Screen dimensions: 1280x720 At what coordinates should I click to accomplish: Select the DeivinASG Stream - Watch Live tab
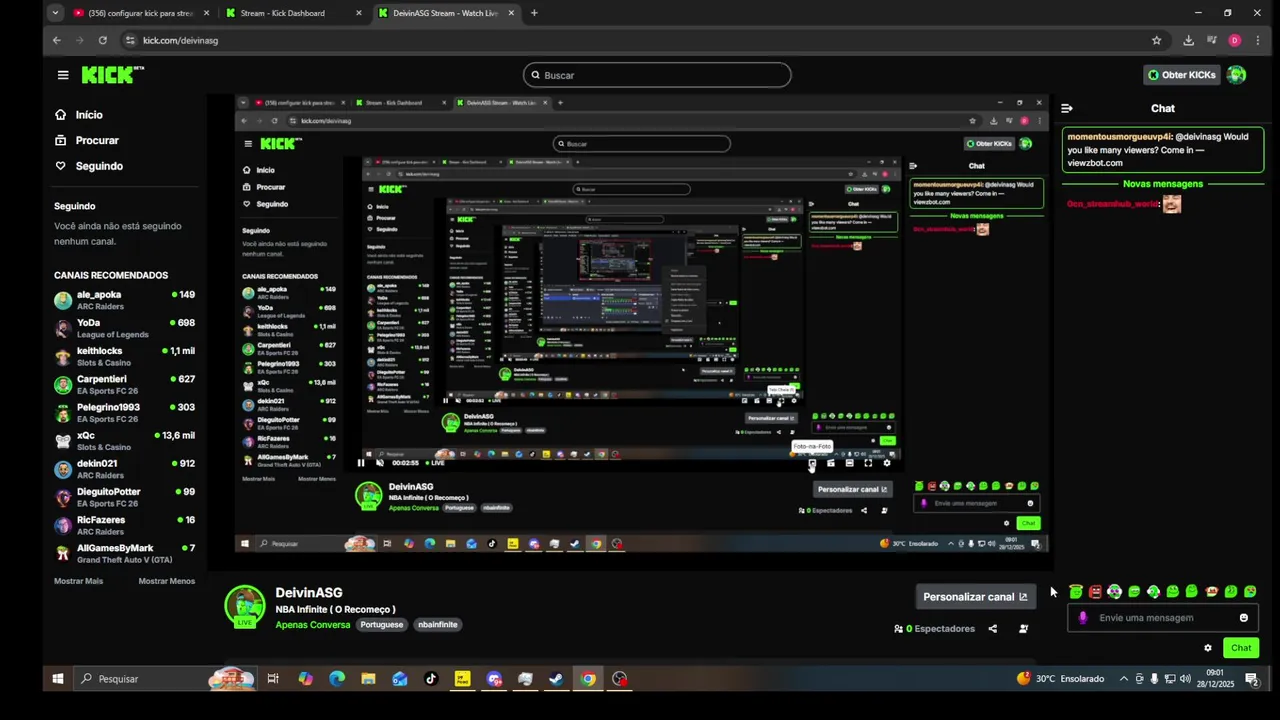pyautogui.click(x=445, y=13)
